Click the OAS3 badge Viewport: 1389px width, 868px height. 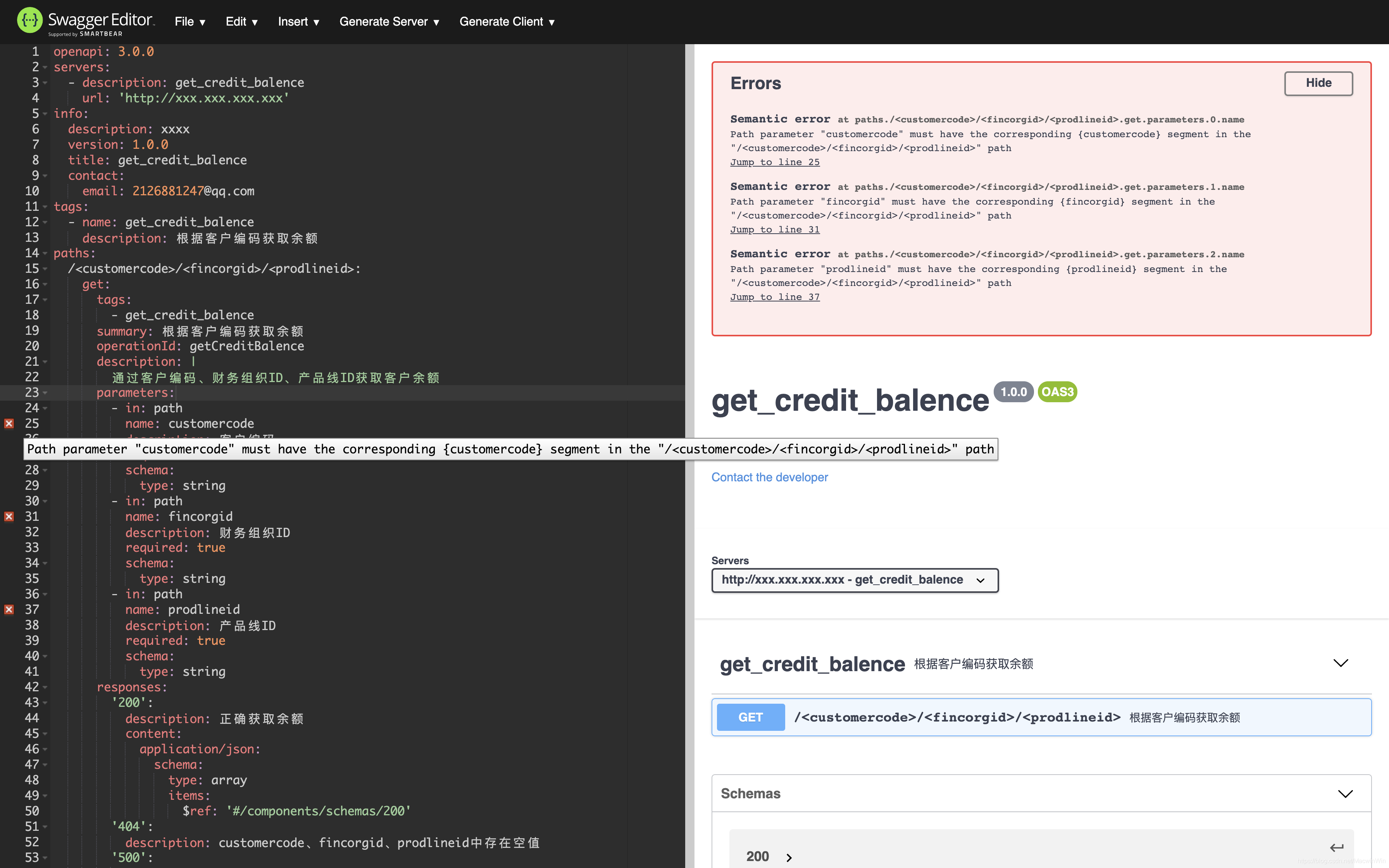pos(1057,391)
